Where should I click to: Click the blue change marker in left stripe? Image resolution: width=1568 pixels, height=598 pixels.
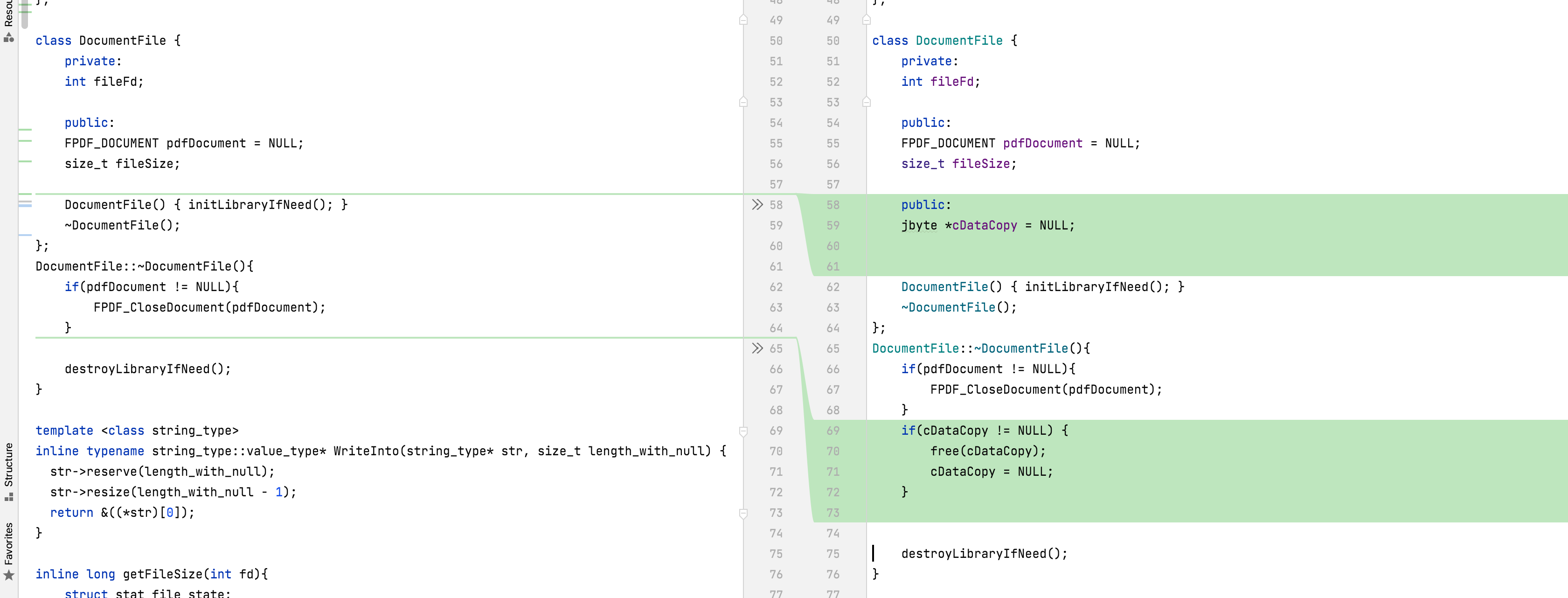(x=25, y=206)
